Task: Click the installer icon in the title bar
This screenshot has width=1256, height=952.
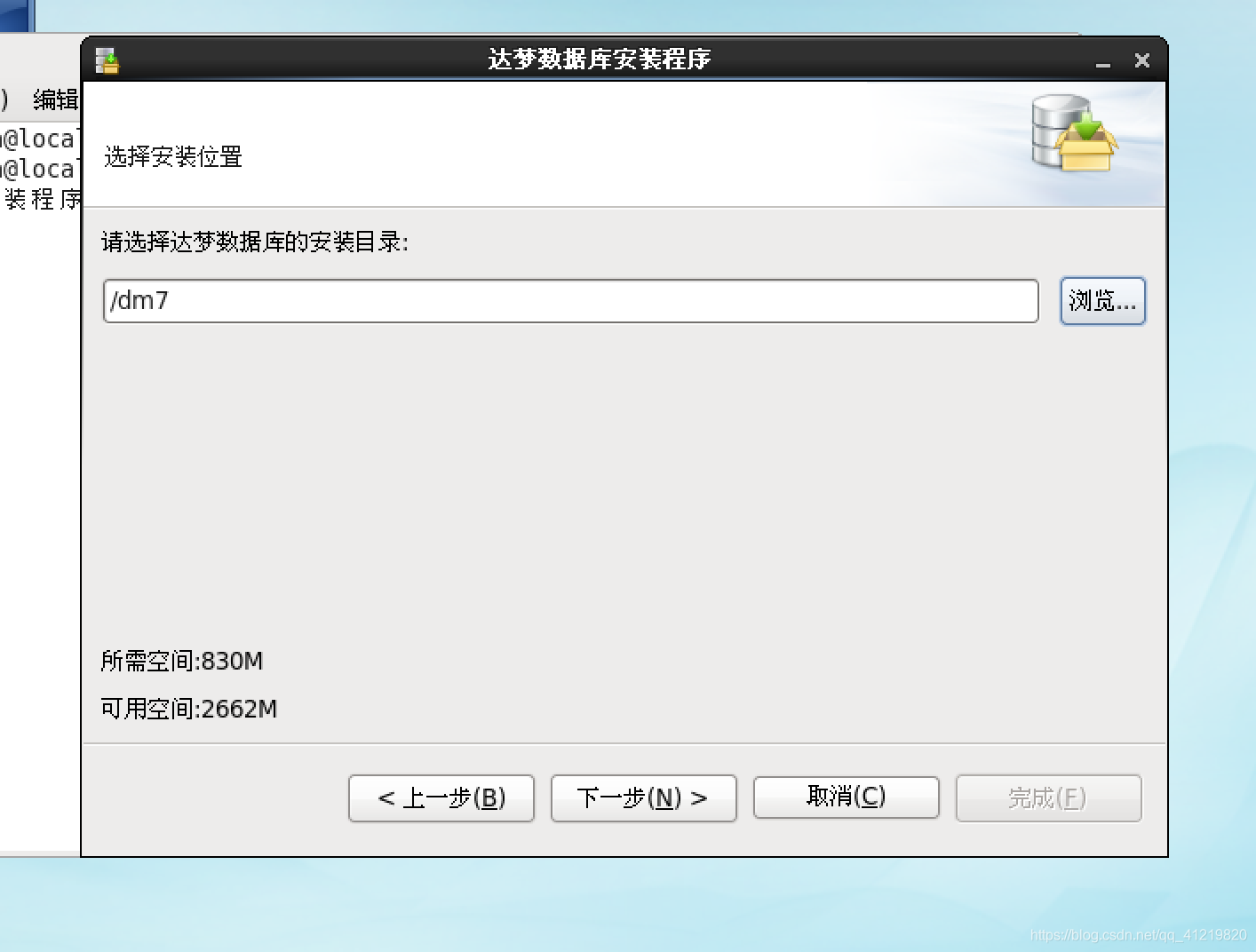Action: coord(107,60)
